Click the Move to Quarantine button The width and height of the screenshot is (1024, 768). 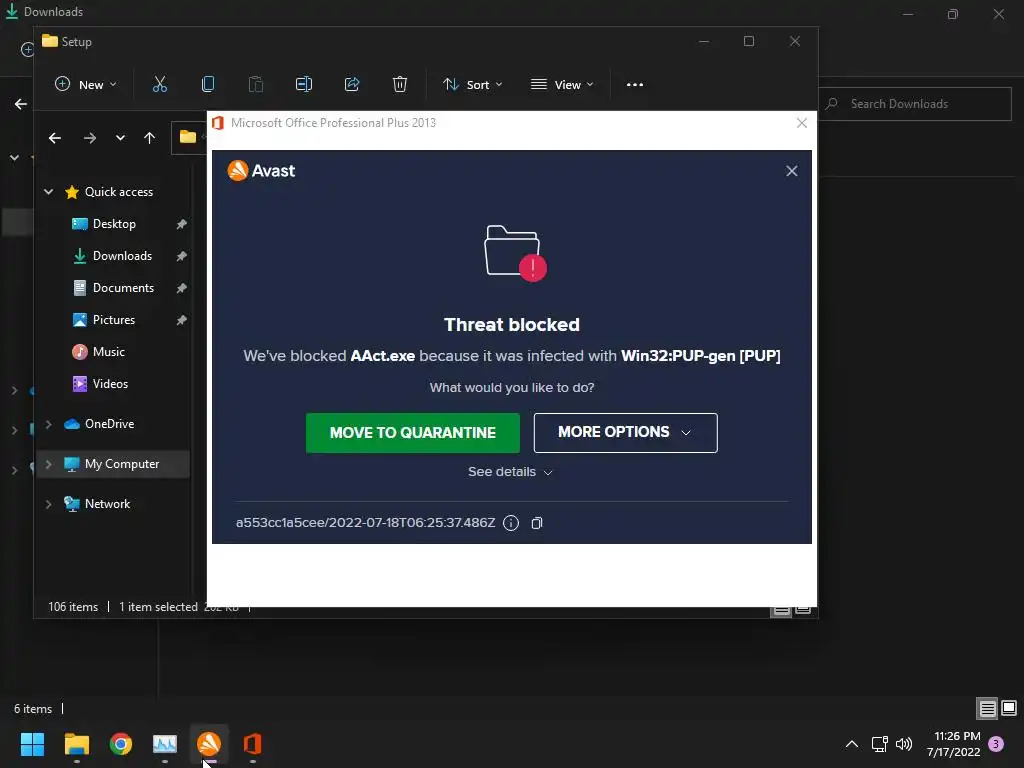(413, 432)
